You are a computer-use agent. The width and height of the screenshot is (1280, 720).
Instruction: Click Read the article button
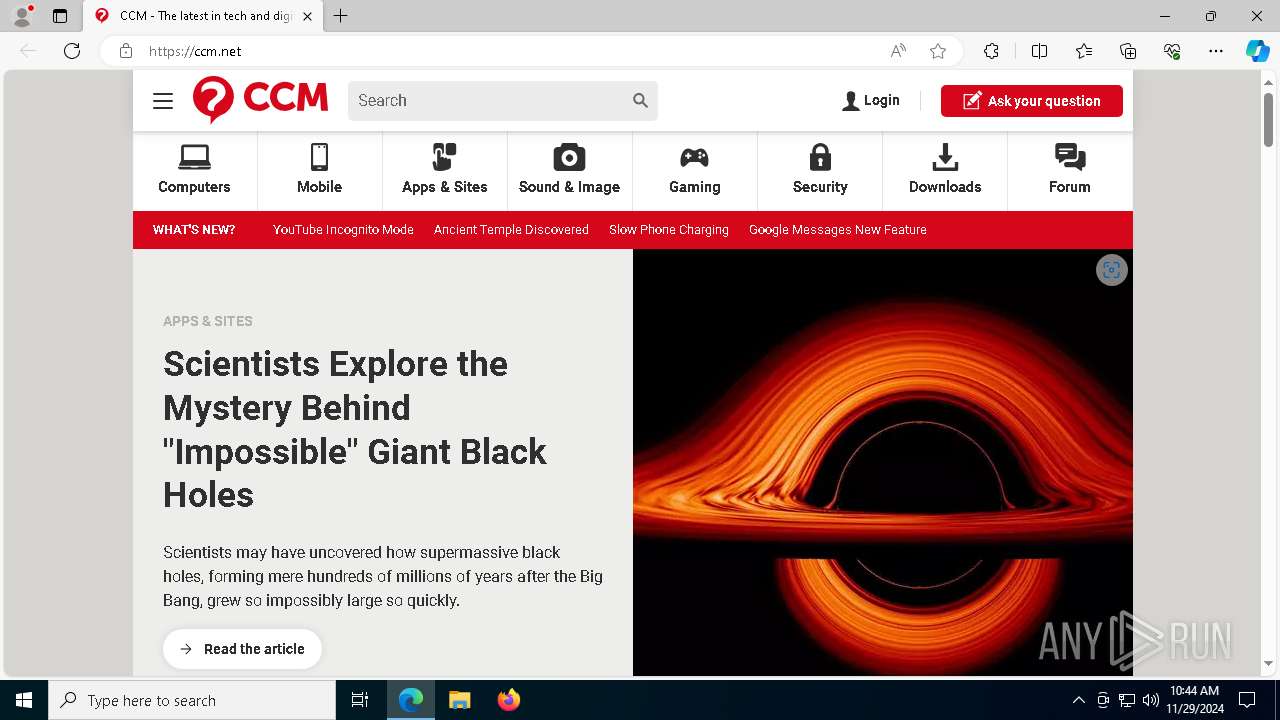pos(242,649)
